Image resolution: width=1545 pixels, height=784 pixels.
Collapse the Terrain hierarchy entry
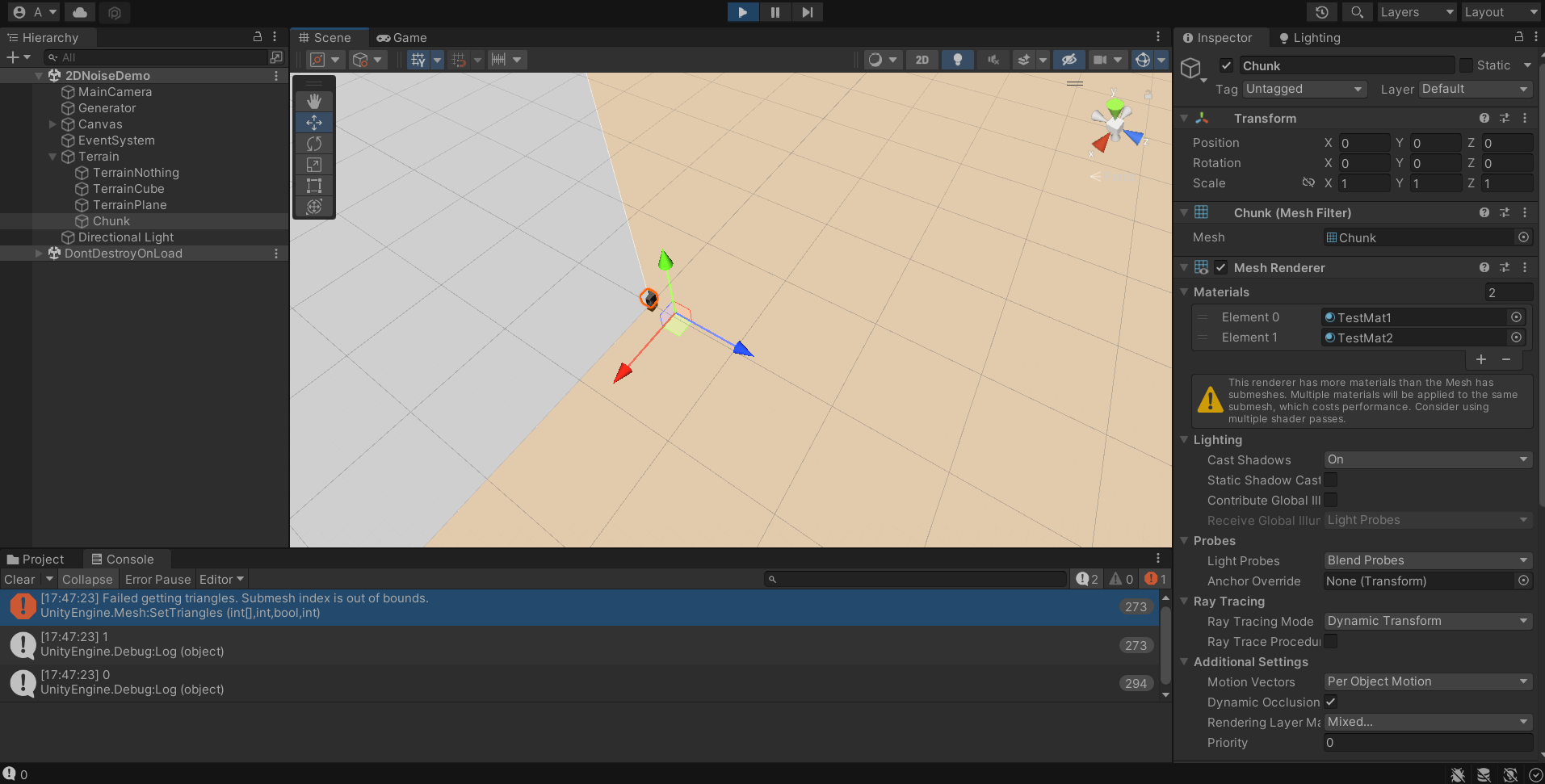point(52,157)
